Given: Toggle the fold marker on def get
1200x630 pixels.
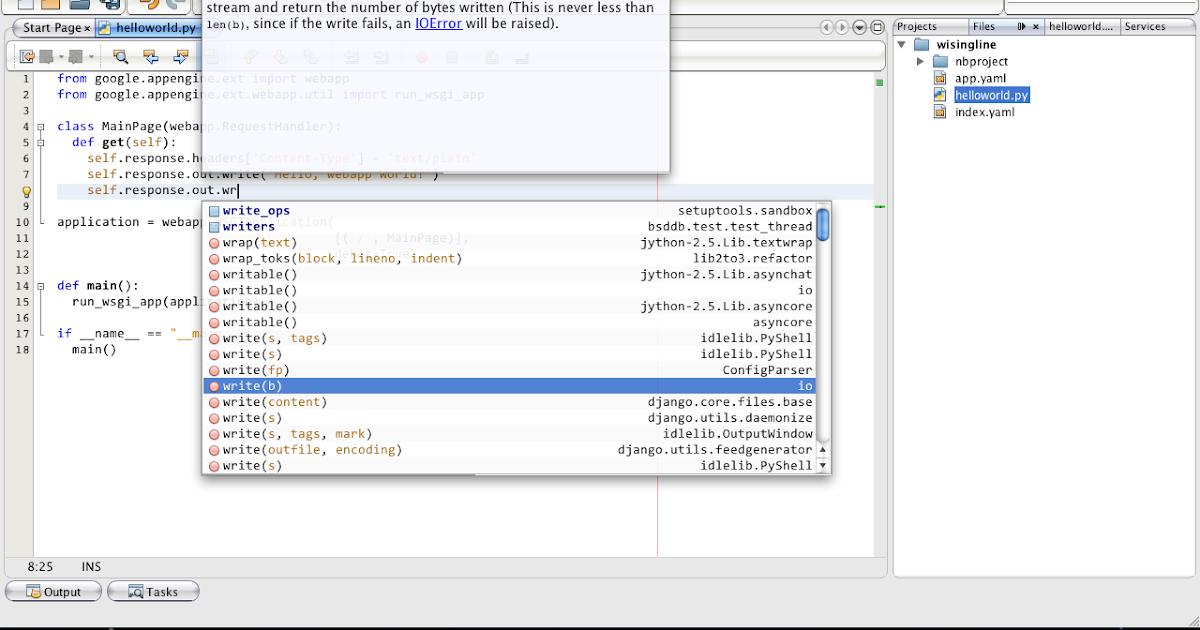Looking at the screenshot, I should pyautogui.click(x=41, y=143).
